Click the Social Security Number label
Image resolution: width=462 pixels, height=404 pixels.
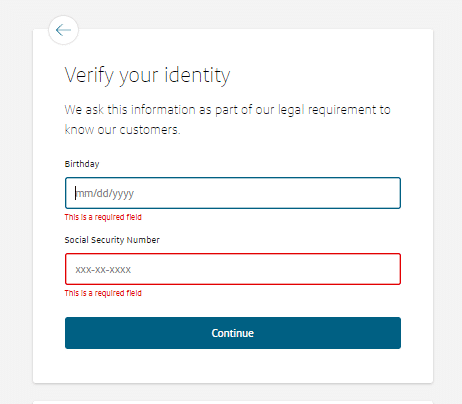click(x=112, y=240)
